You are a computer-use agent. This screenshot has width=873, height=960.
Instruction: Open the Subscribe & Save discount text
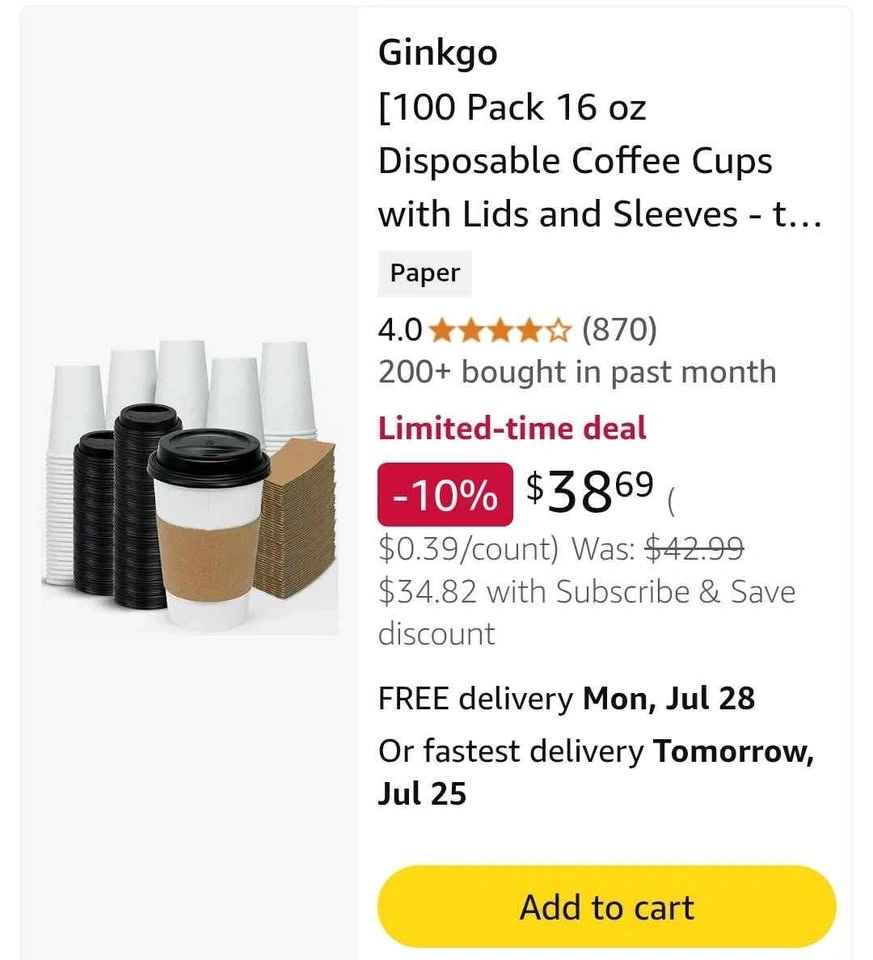point(586,612)
